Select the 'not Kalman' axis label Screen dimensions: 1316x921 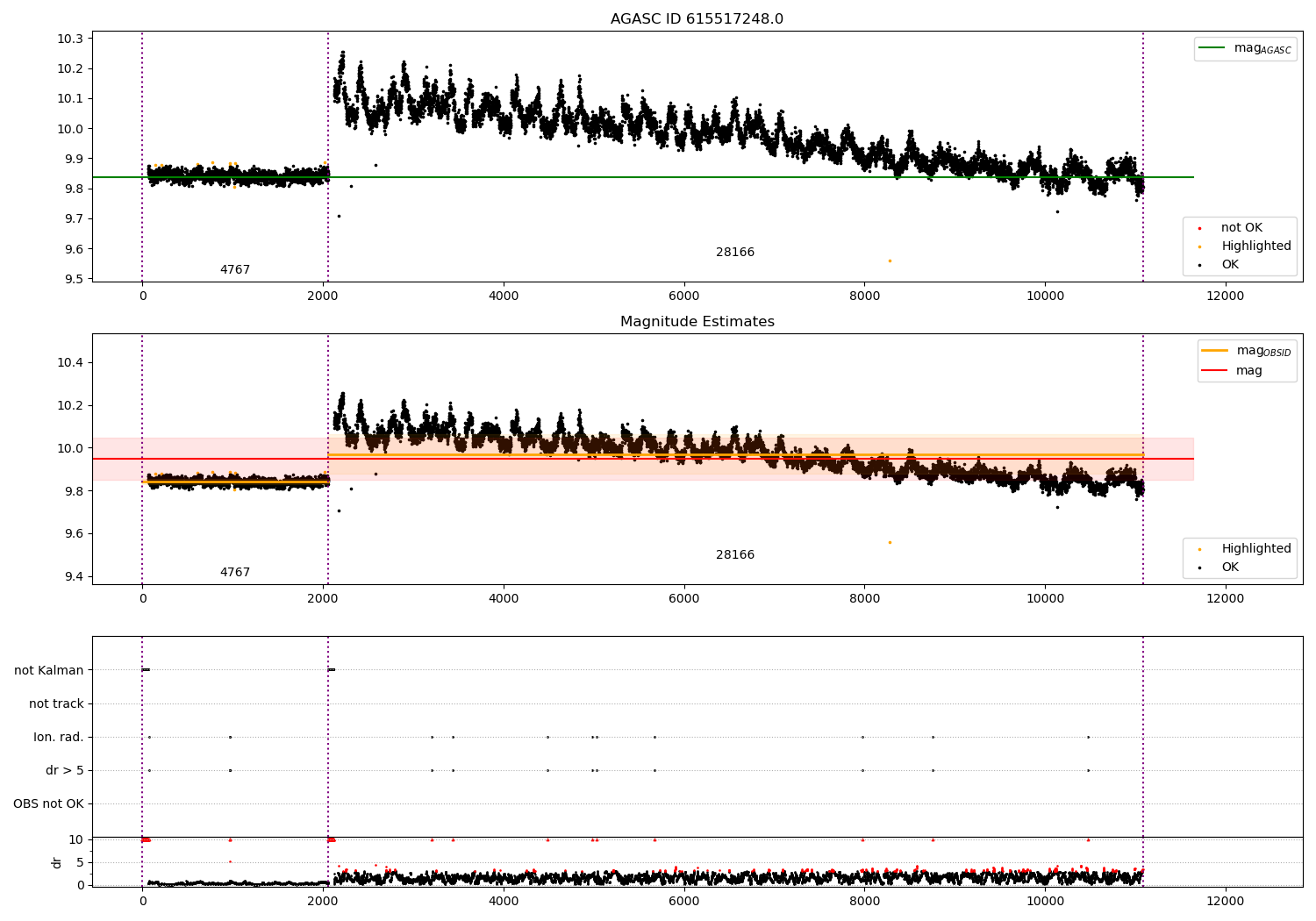[49, 671]
